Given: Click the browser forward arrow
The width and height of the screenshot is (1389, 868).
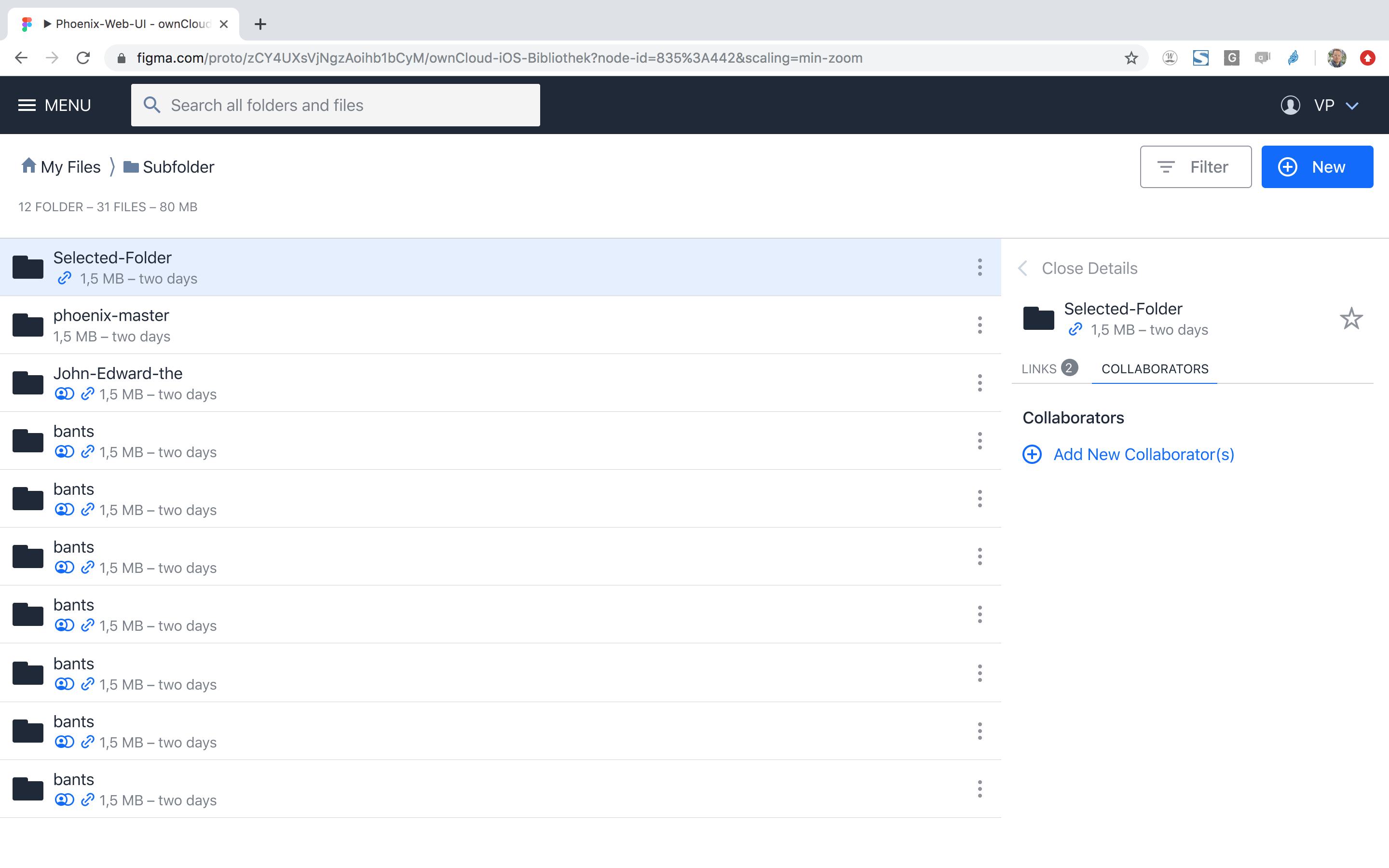Looking at the screenshot, I should [x=52, y=58].
